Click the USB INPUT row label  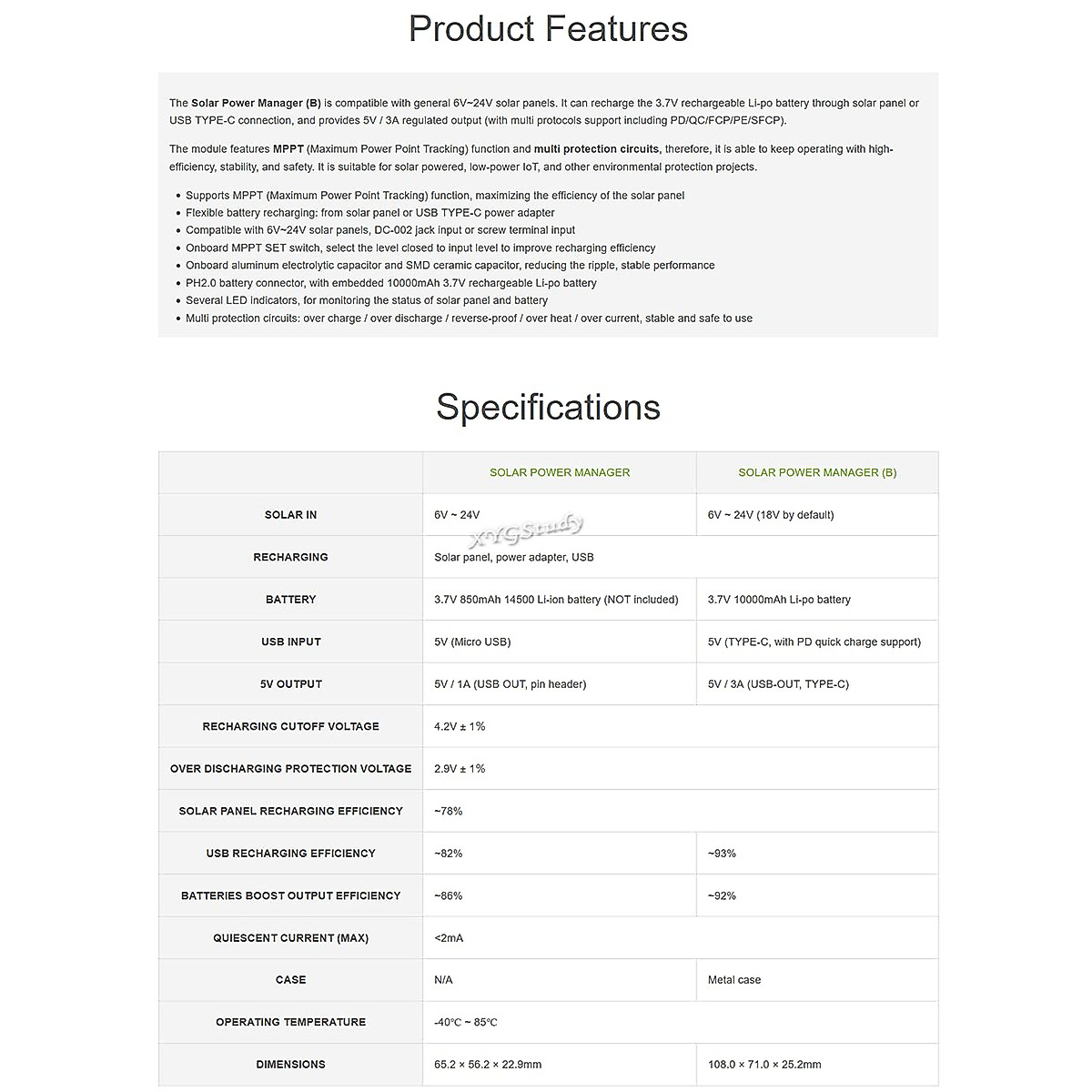tap(290, 642)
